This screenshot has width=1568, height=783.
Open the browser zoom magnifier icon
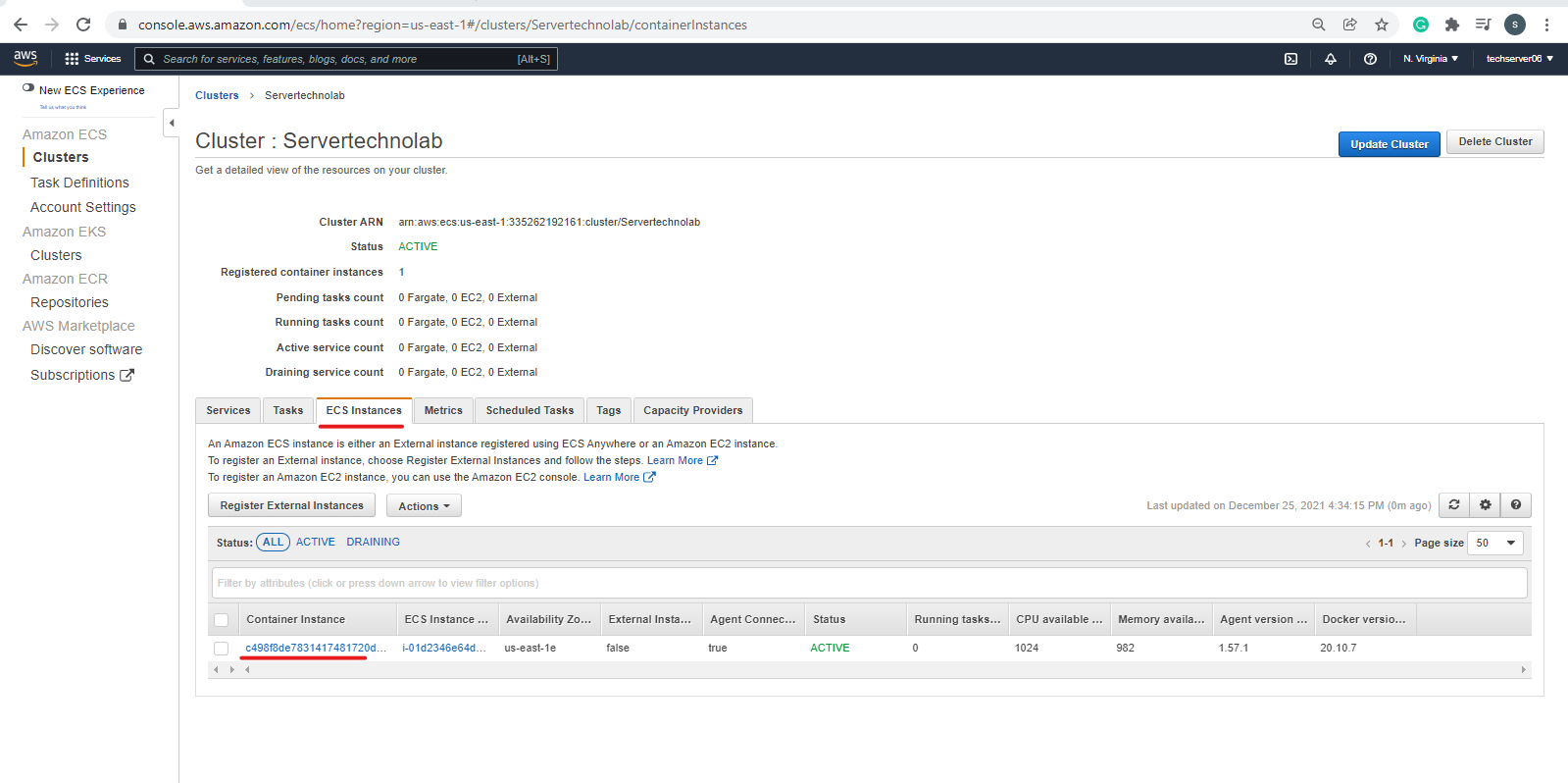pyautogui.click(x=1319, y=25)
